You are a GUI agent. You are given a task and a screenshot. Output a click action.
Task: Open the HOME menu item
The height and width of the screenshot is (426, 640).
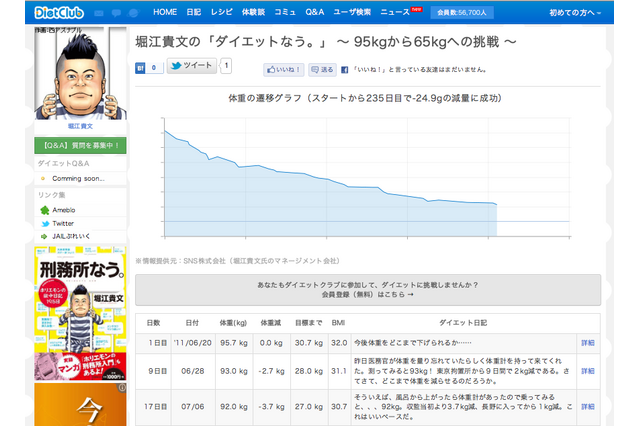165,12
